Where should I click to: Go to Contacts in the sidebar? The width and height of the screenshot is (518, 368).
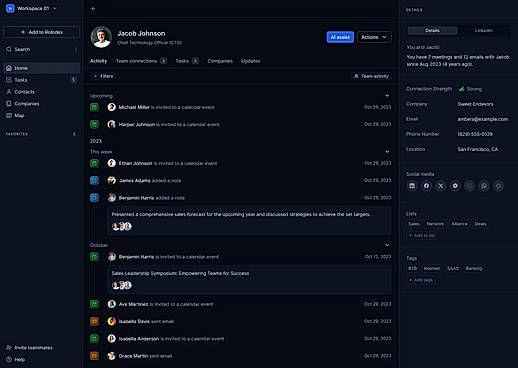(x=42, y=92)
